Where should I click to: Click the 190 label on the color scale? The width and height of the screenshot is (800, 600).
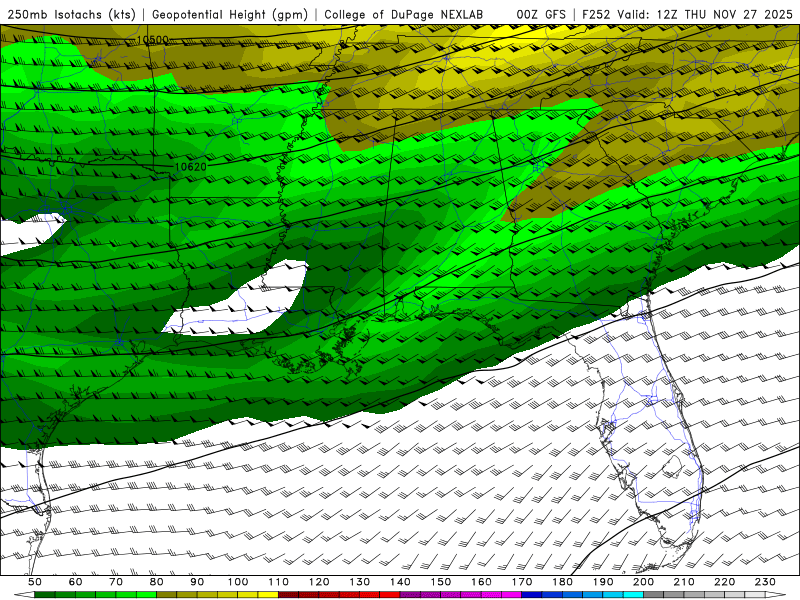[x=603, y=582]
